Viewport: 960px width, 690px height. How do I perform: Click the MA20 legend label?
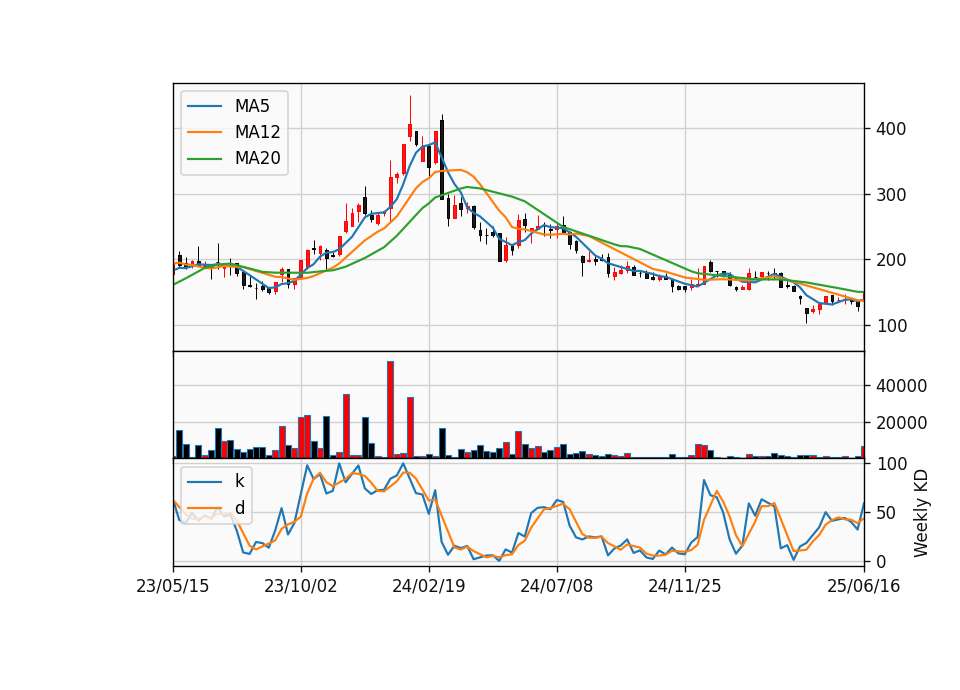point(257,159)
